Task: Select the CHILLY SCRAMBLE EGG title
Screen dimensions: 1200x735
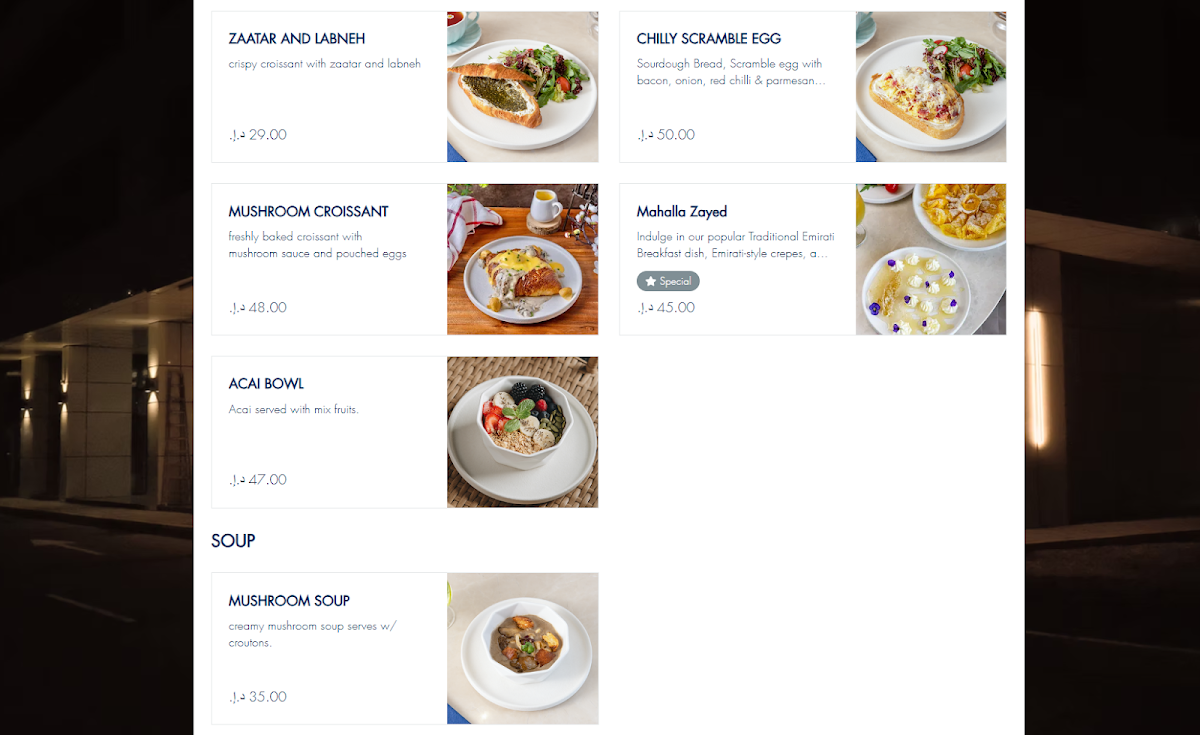Action: point(709,39)
